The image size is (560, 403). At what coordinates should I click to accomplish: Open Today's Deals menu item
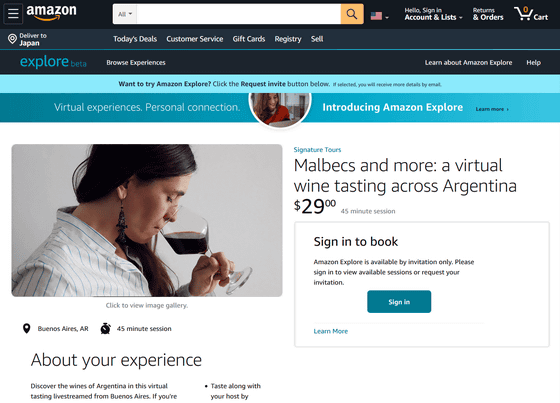[x=135, y=39]
